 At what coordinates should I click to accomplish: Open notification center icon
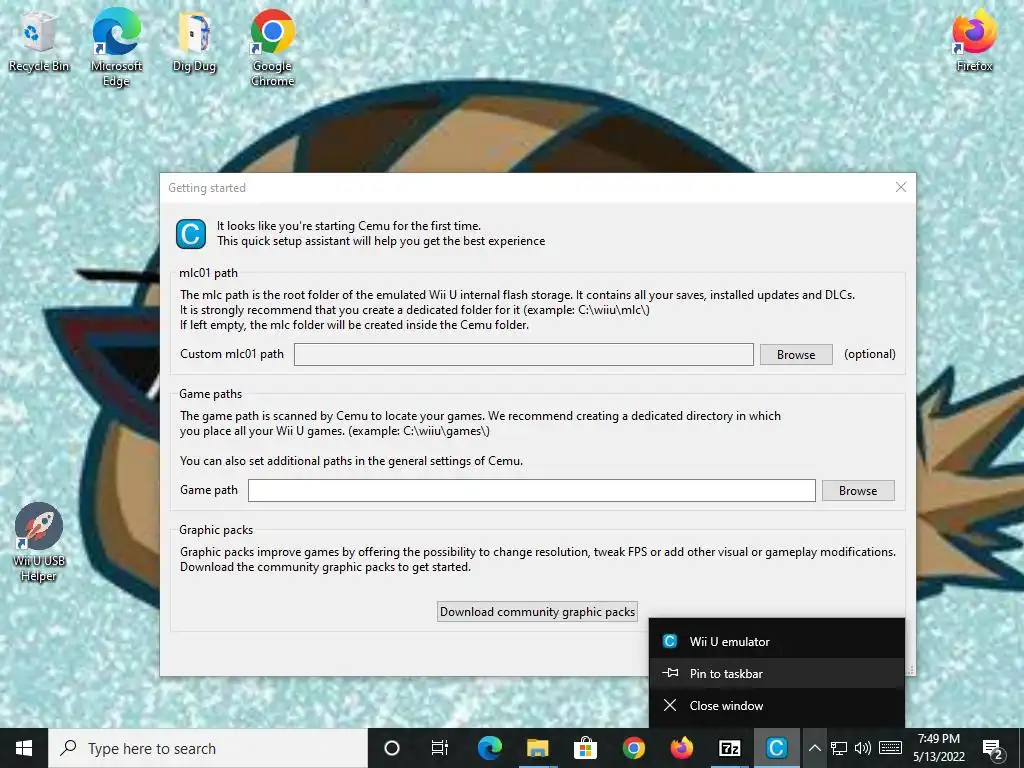pyautogui.click(x=992, y=749)
